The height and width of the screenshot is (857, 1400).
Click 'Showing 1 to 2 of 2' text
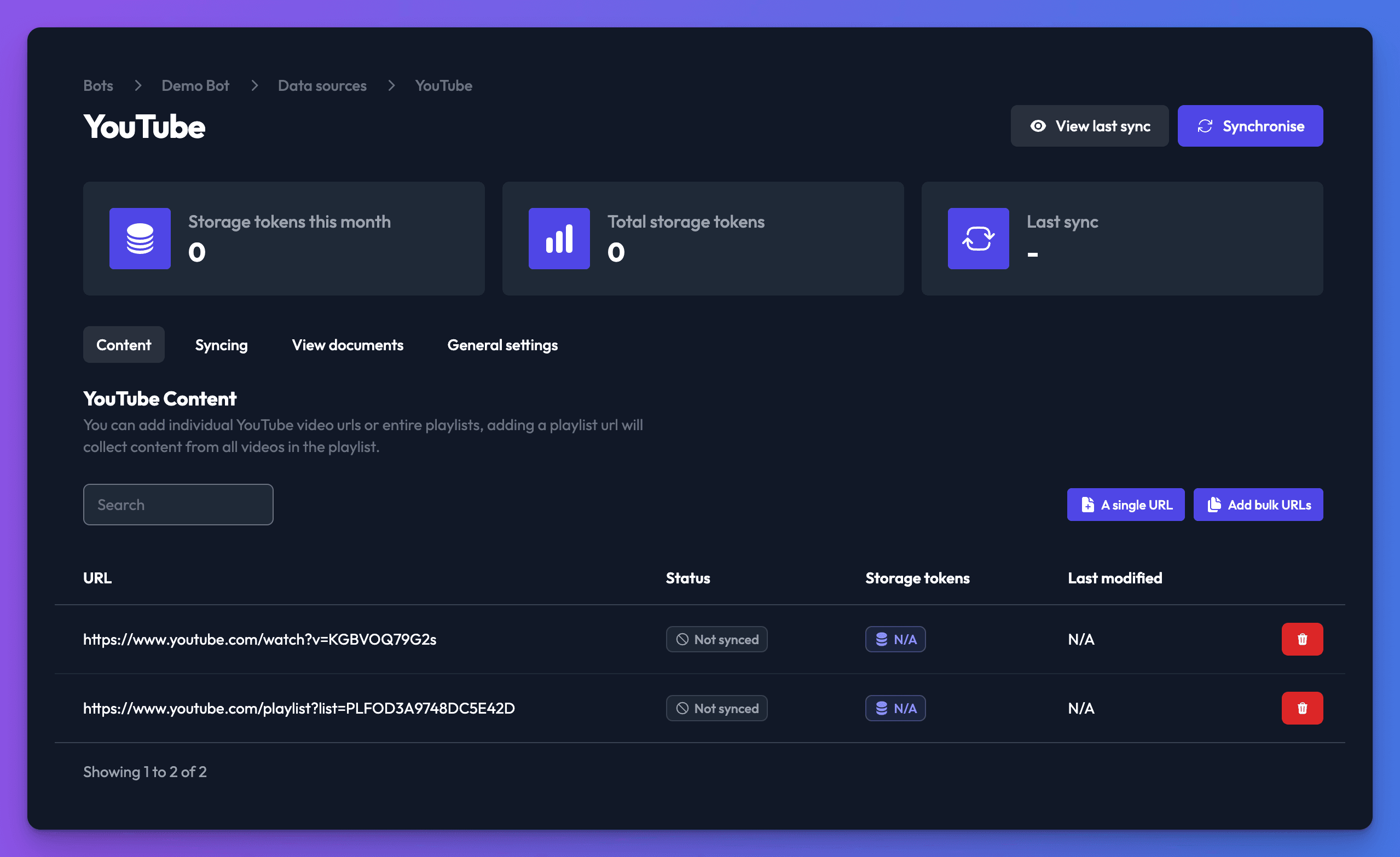pyautogui.click(x=145, y=772)
